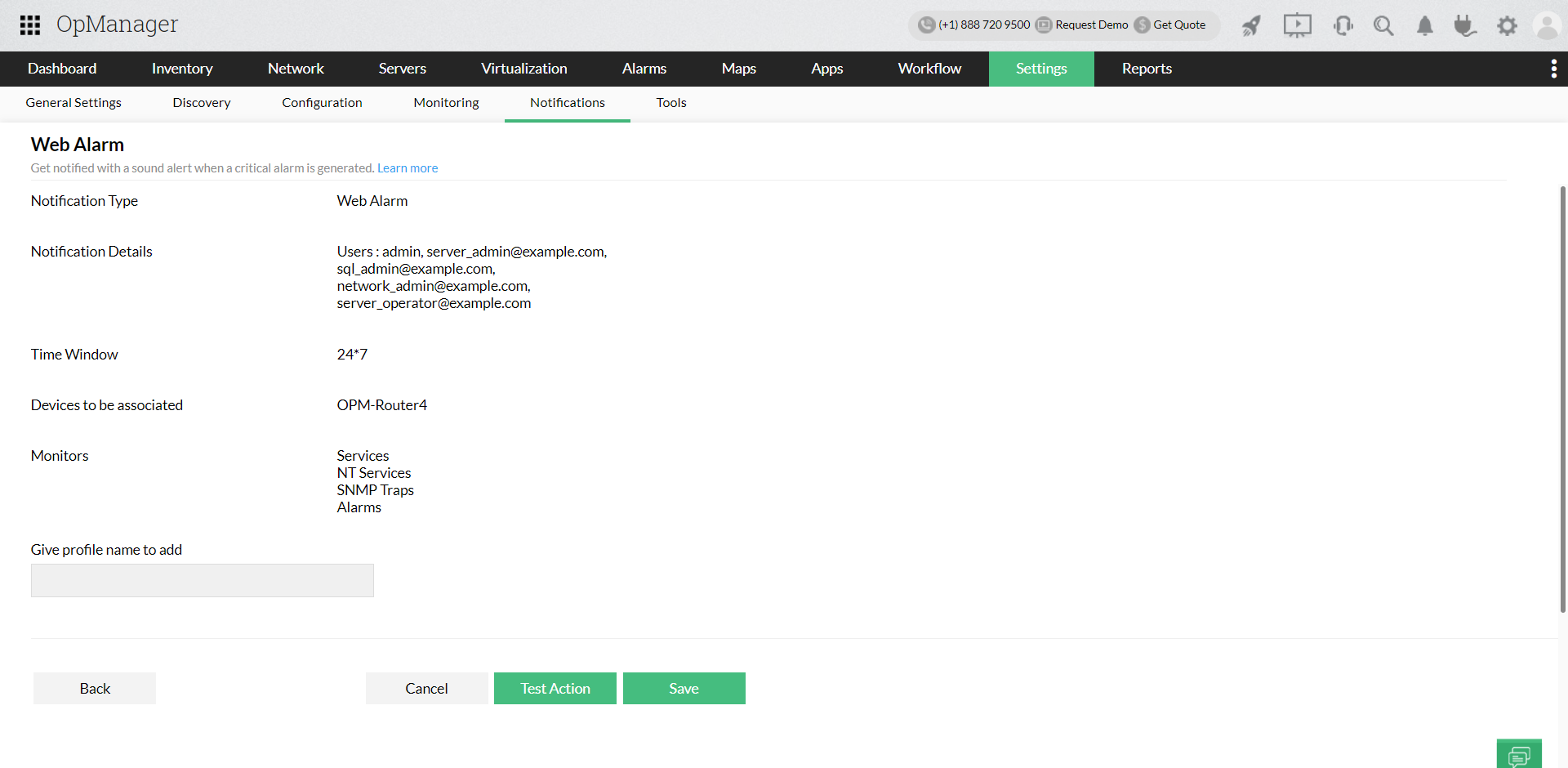Open the Servers menu

[403, 69]
